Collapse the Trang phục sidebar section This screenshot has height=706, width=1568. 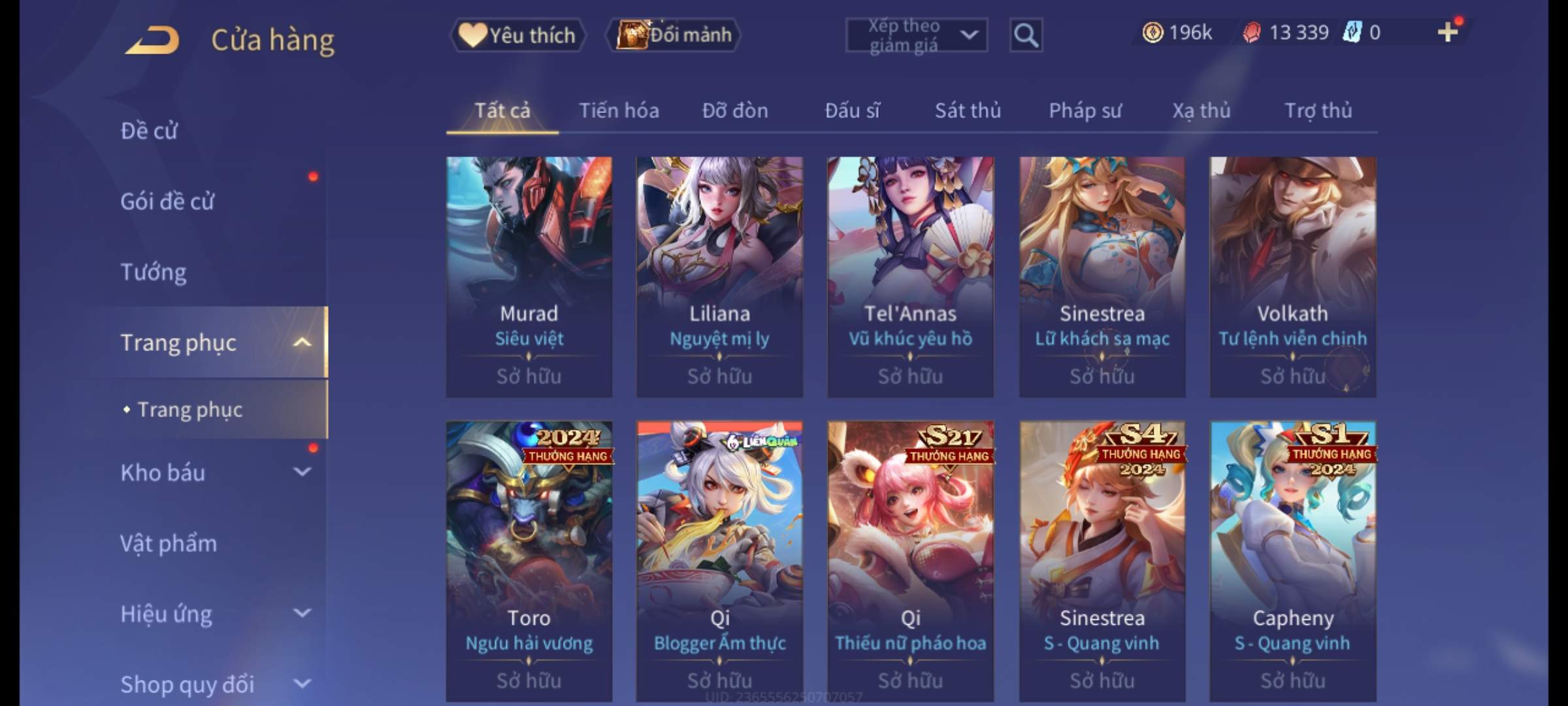click(x=302, y=342)
